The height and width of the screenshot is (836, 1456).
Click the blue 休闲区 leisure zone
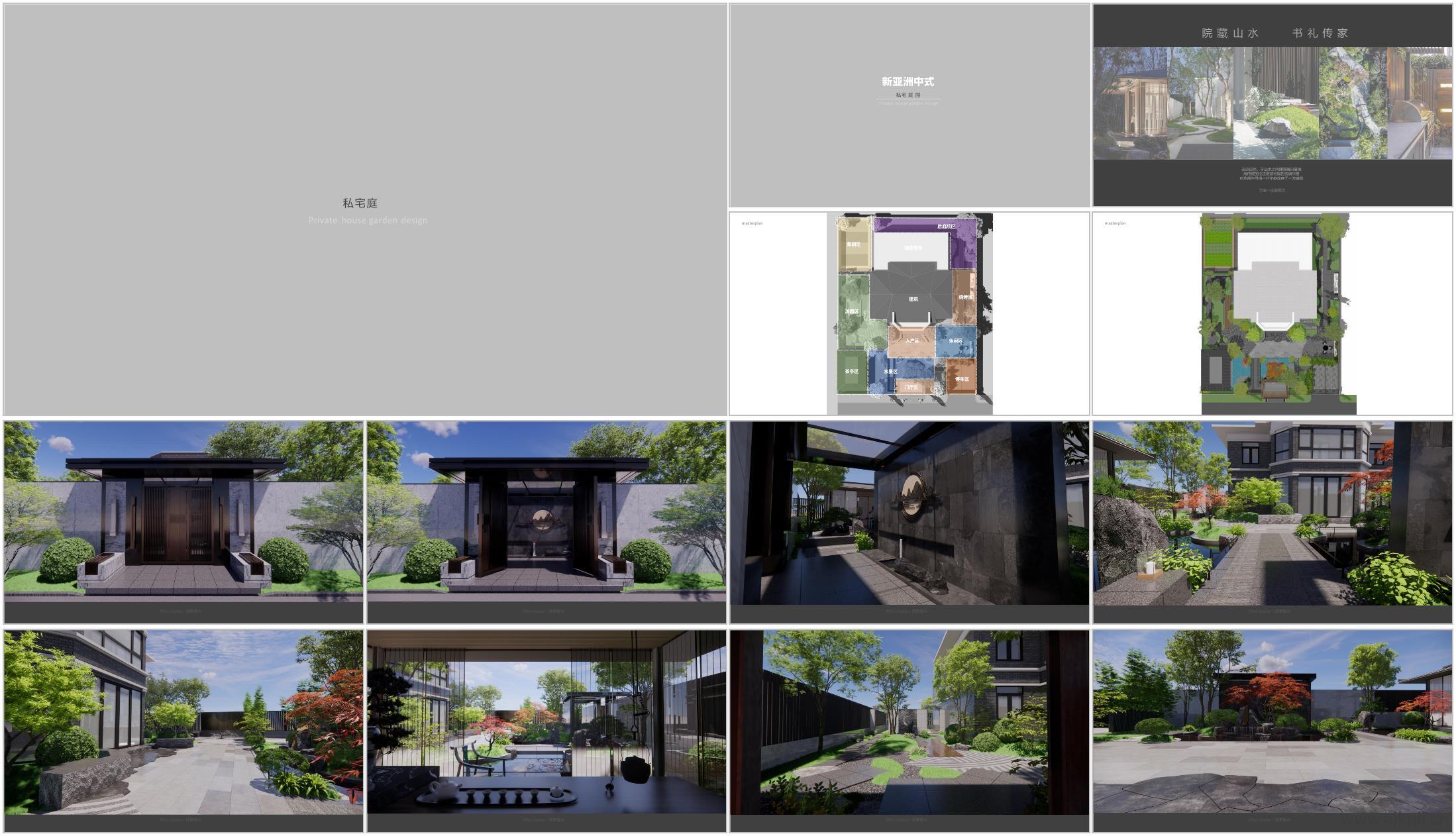click(x=955, y=340)
